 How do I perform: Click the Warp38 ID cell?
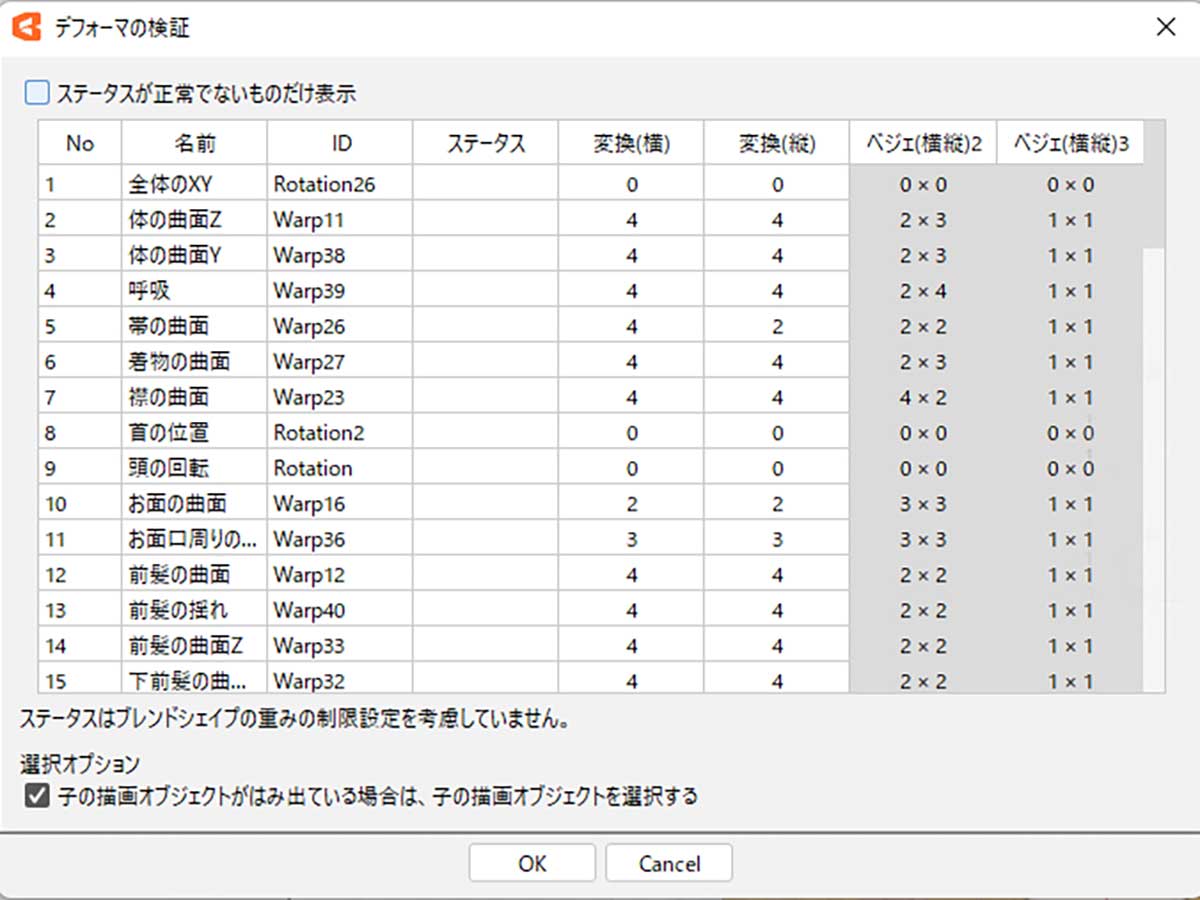pyautogui.click(x=340, y=256)
